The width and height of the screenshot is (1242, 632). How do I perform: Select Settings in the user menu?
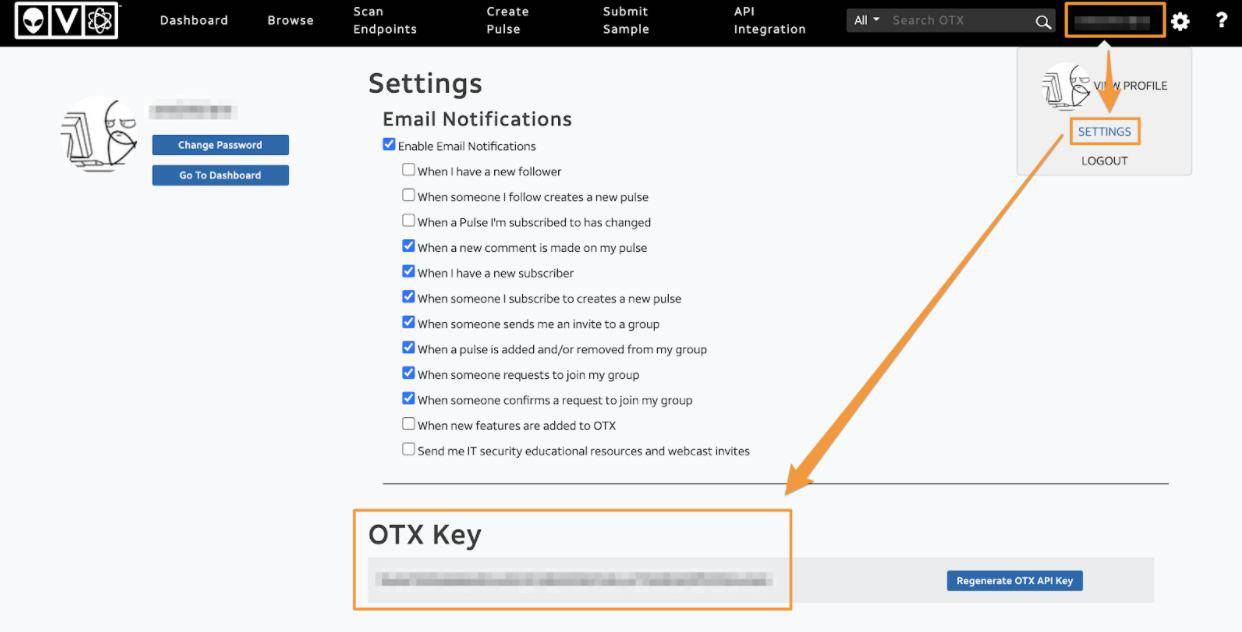(x=1104, y=131)
